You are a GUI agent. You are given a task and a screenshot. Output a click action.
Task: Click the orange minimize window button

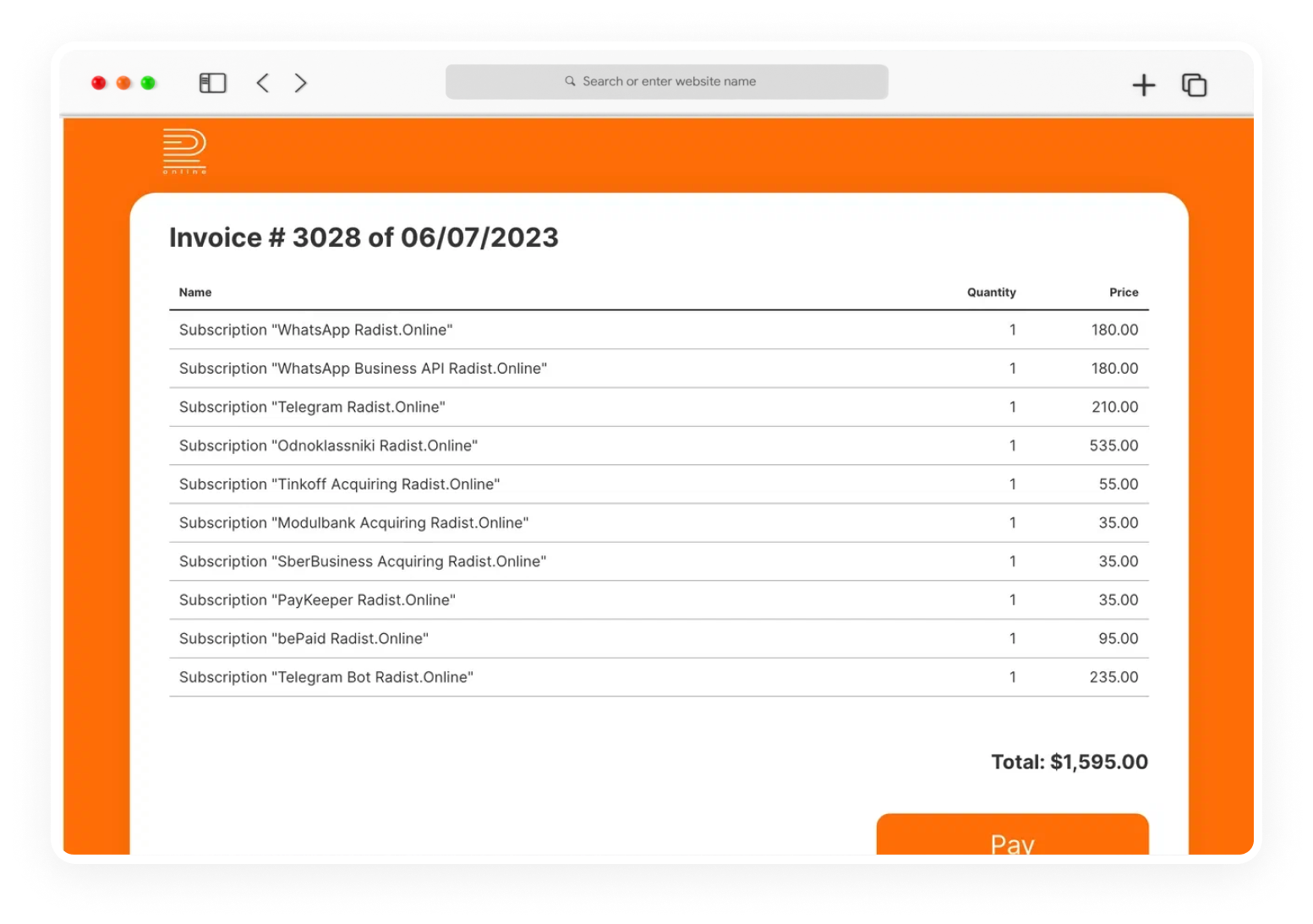(123, 83)
